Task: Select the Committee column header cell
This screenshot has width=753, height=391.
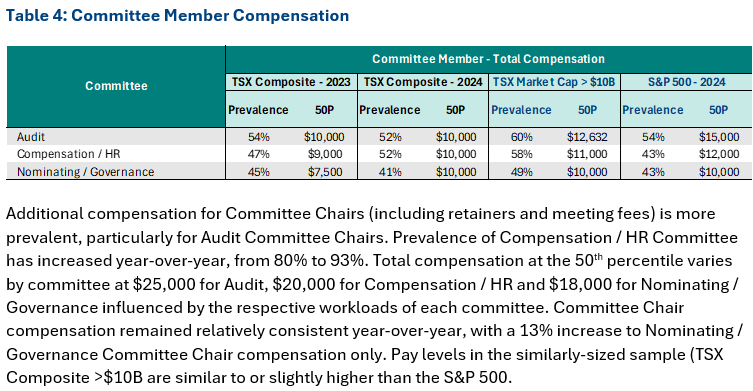Action: 116,86
